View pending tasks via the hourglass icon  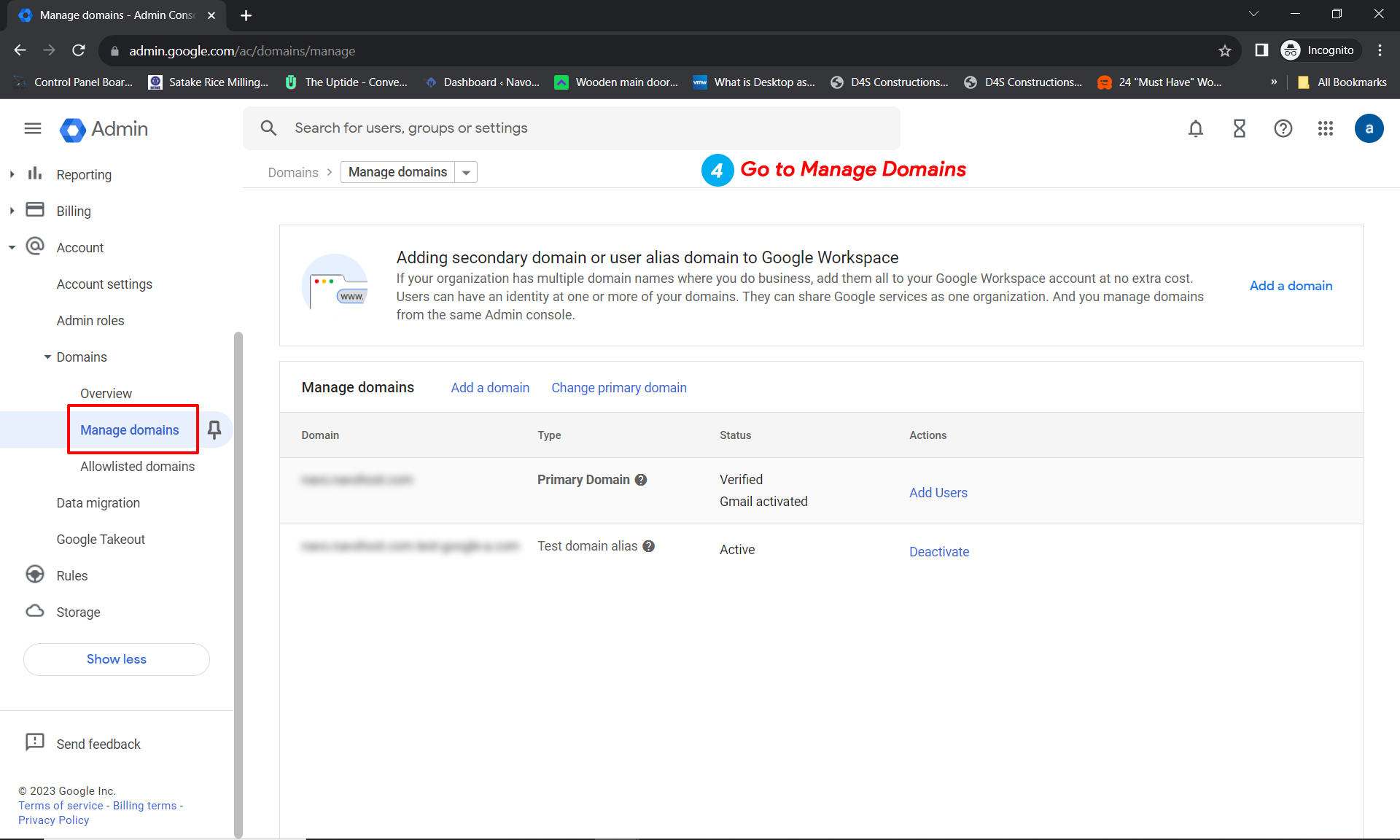1239,128
